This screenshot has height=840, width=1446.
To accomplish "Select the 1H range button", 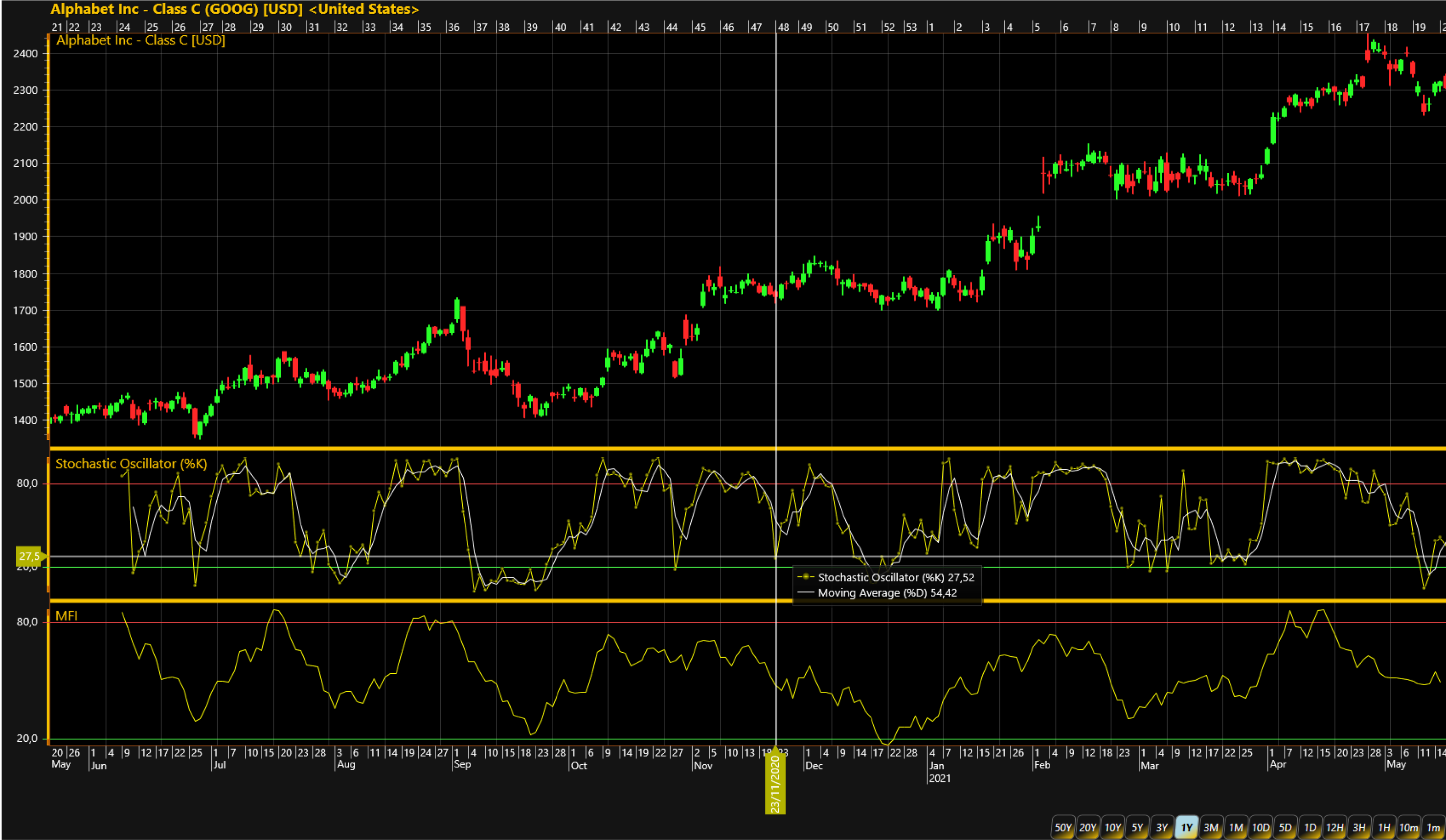I will [1384, 827].
